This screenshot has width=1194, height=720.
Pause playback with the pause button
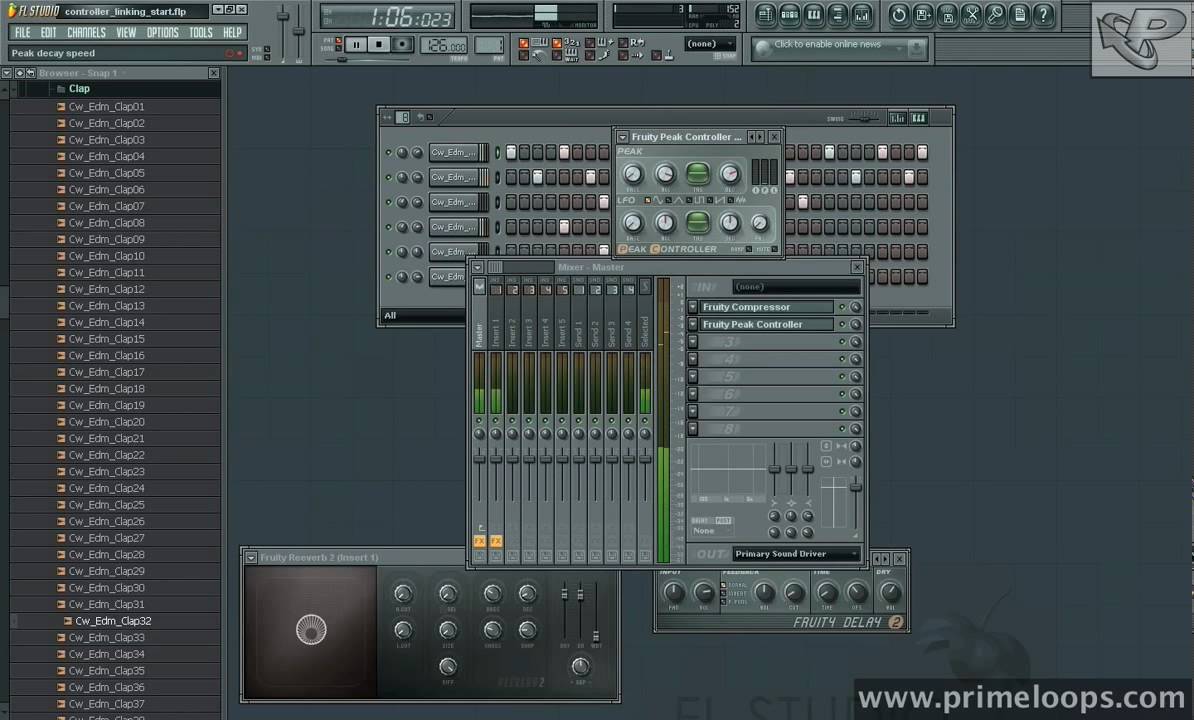coord(356,45)
